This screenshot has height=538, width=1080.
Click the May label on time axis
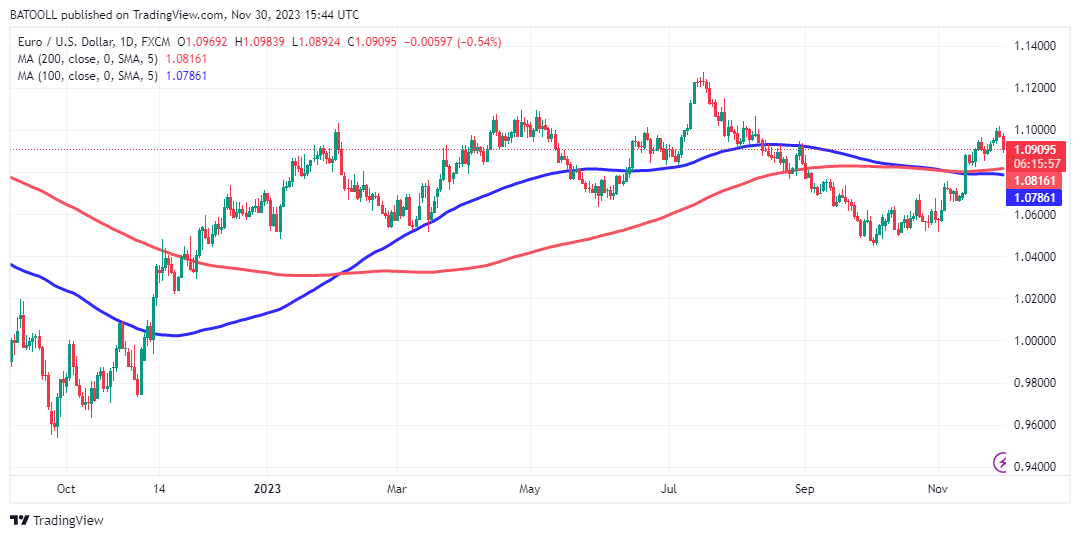(x=530, y=489)
